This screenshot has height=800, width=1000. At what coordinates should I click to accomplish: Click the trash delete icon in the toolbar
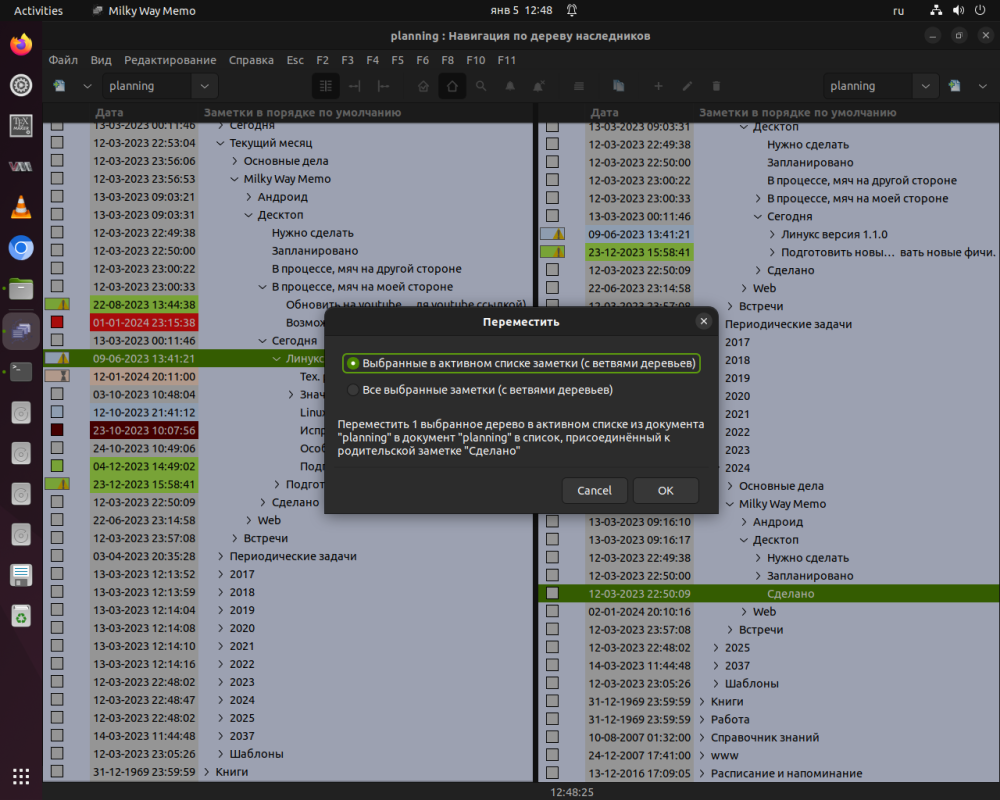(716, 86)
